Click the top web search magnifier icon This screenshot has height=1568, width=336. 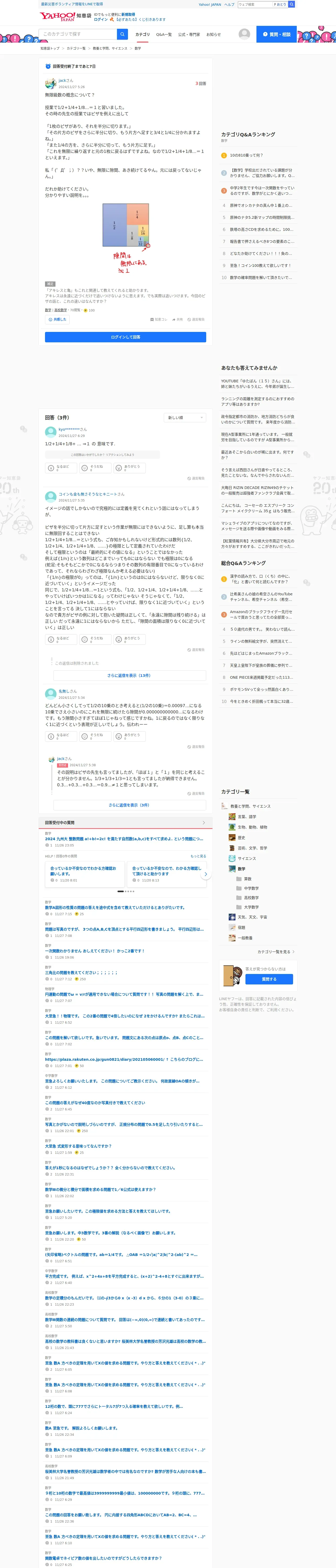pos(292,4)
